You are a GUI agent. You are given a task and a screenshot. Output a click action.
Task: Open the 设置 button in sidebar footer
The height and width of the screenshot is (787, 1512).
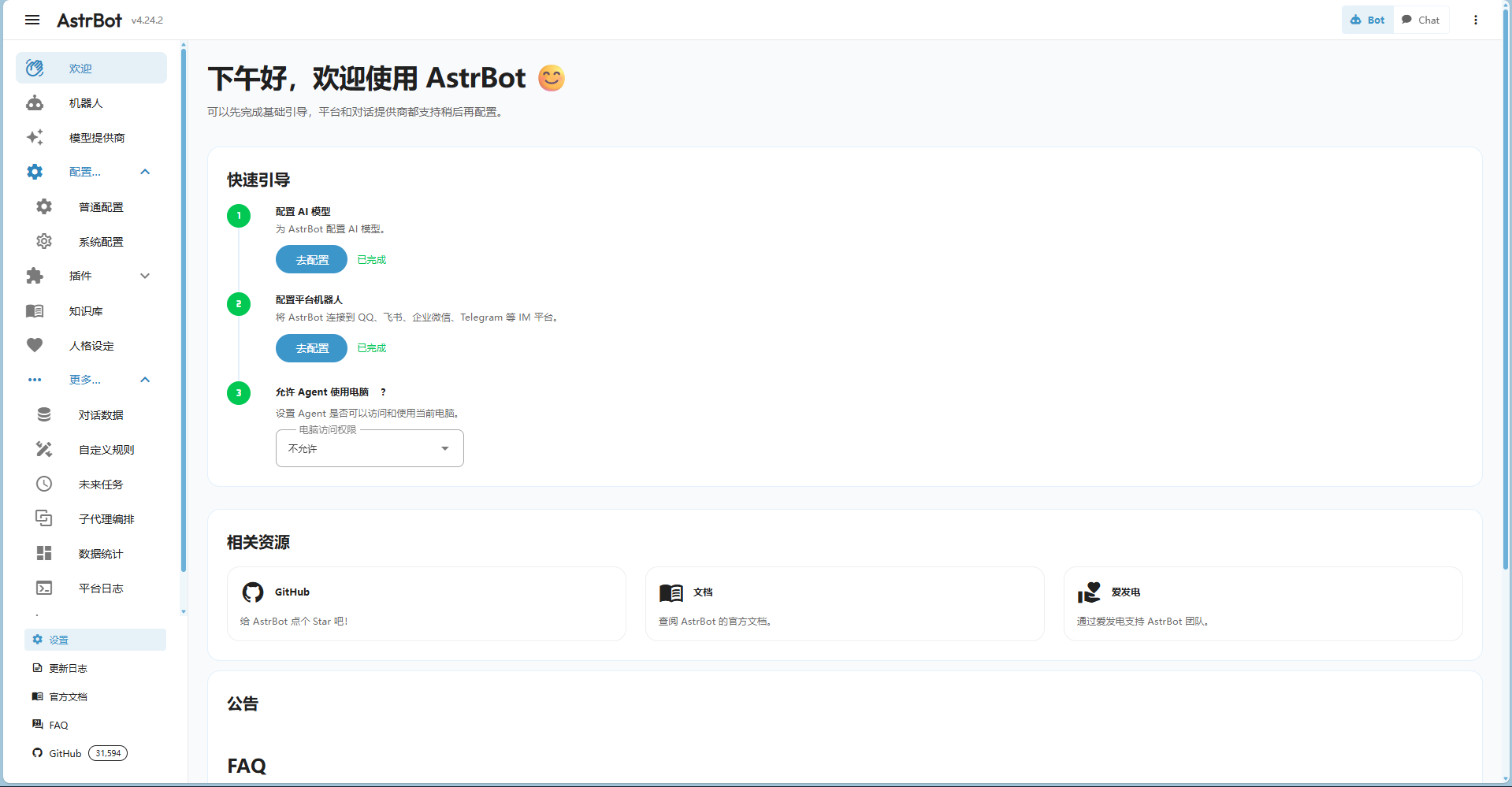[95, 640]
